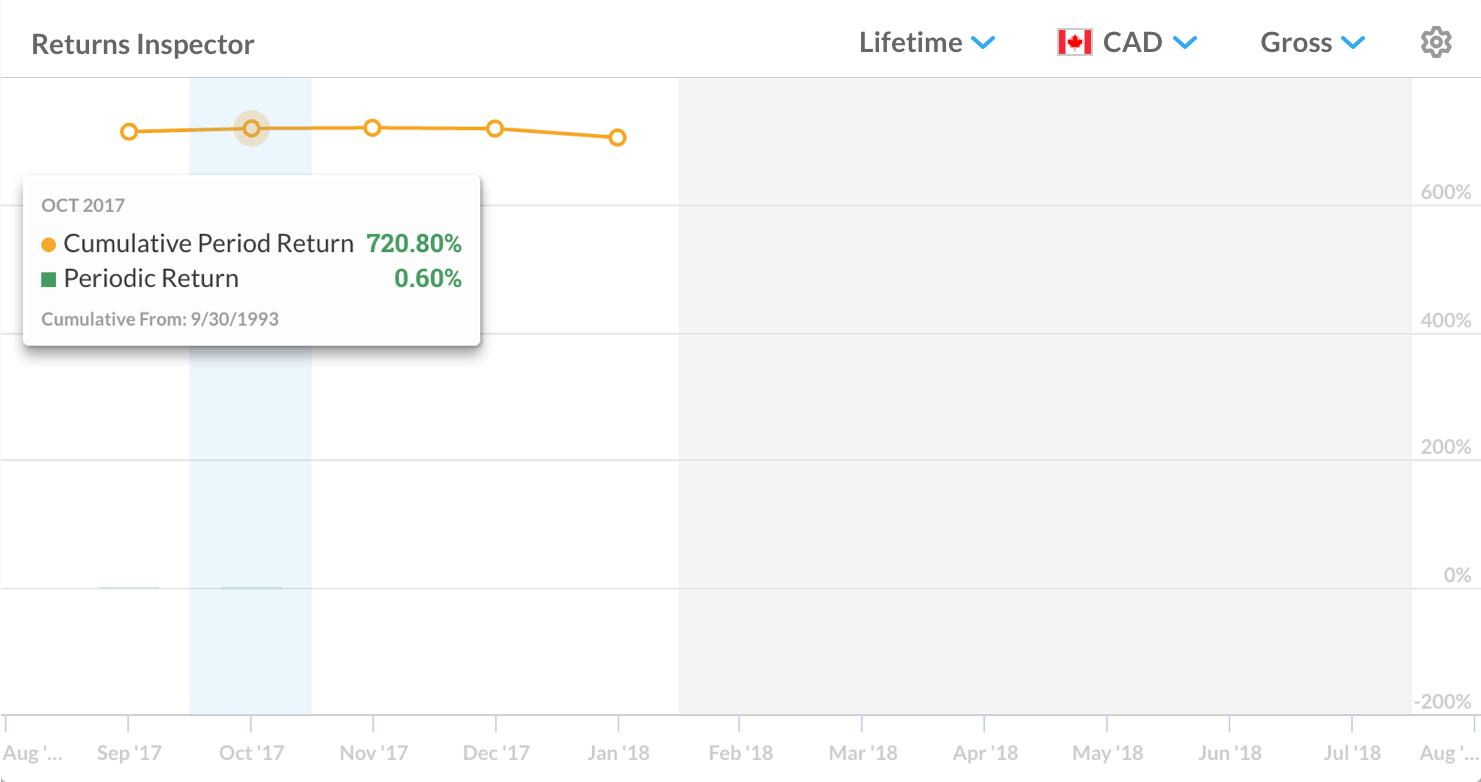Image resolution: width=1481 pixels, height=782 pixels.
Task: Select the Sep '17 data point
Action: point(129,132)
